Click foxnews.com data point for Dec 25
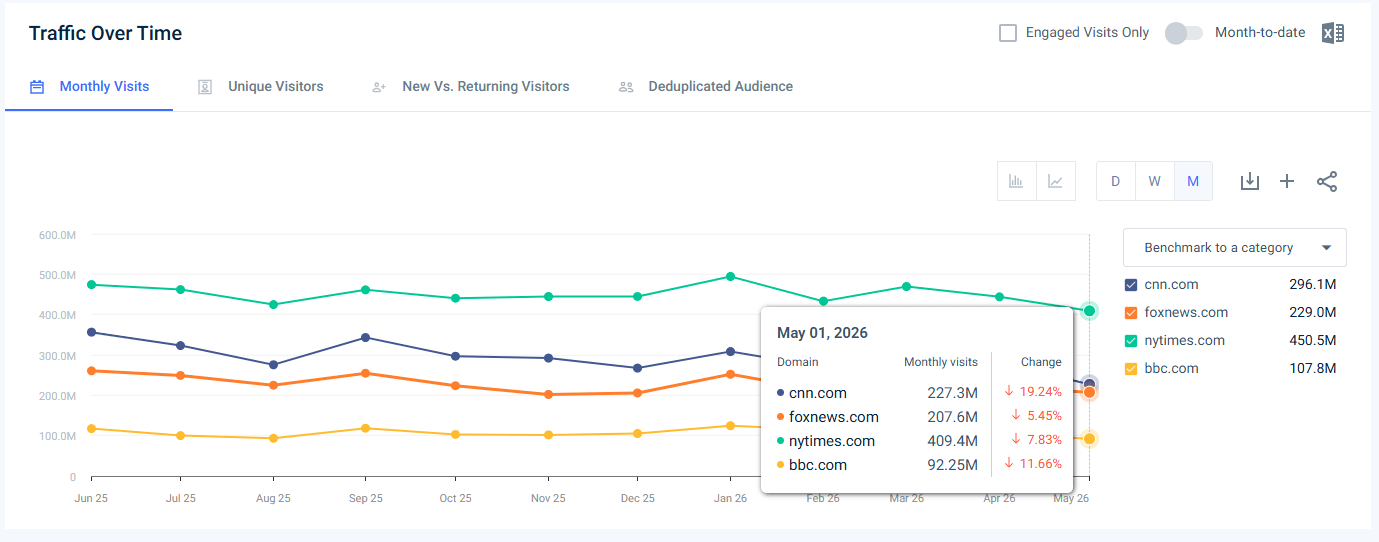 (637, 393)
